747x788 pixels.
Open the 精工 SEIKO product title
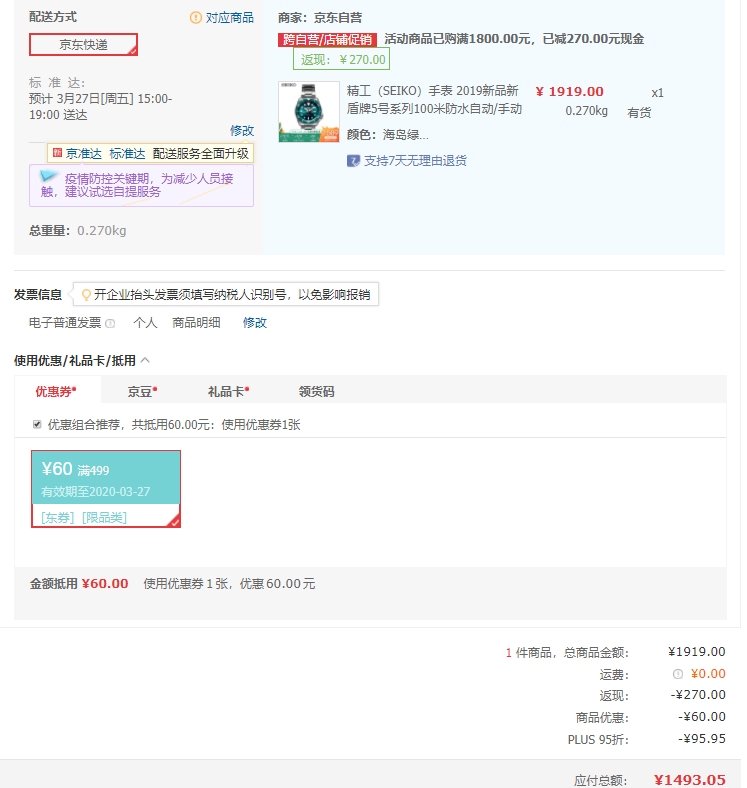click(434, 100)
